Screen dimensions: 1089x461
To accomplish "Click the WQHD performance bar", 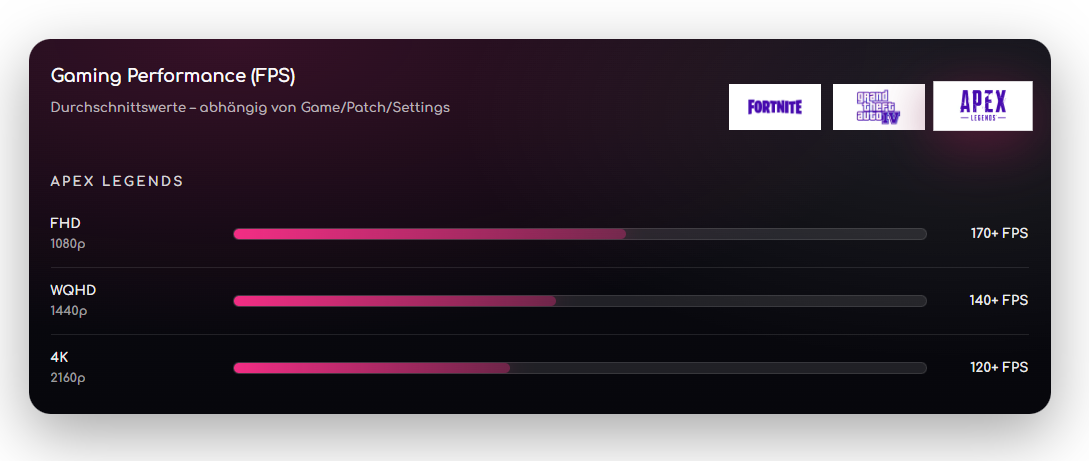I will click(x=579, y=301).
